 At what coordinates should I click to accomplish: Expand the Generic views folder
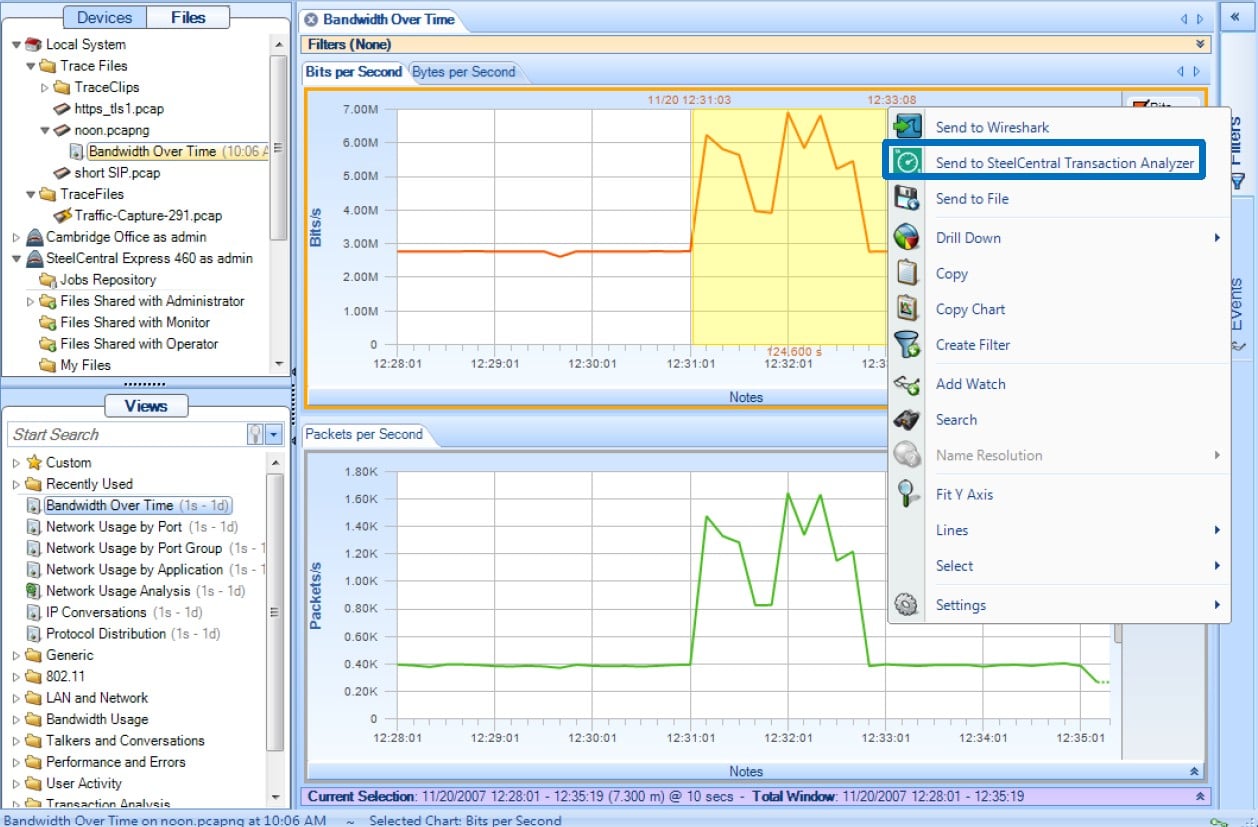click(x=17, y=656)
